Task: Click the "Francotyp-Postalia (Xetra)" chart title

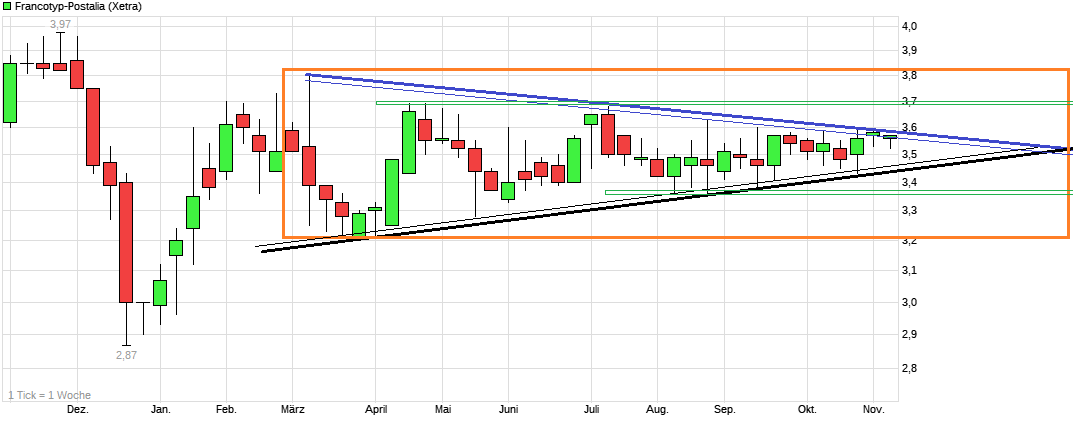Action: (77, 6)
